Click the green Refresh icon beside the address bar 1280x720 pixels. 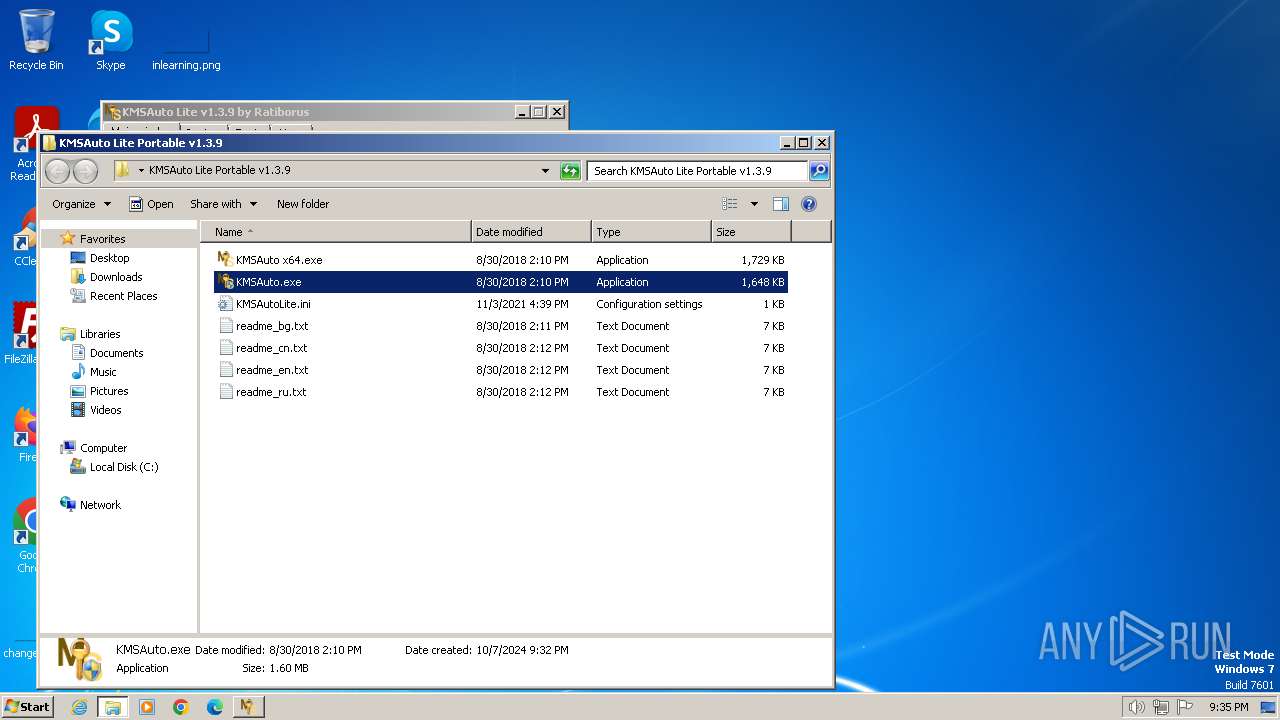point(570,171)
